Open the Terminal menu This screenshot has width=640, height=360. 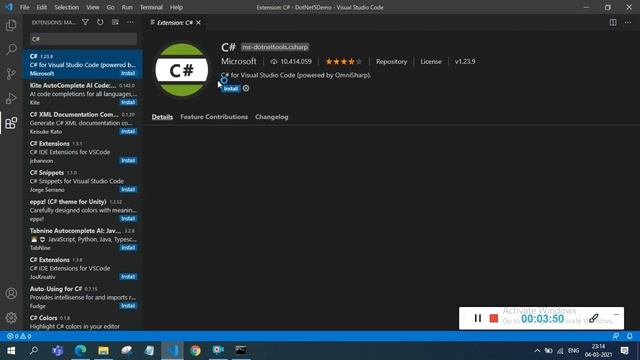tap(151, 7)
